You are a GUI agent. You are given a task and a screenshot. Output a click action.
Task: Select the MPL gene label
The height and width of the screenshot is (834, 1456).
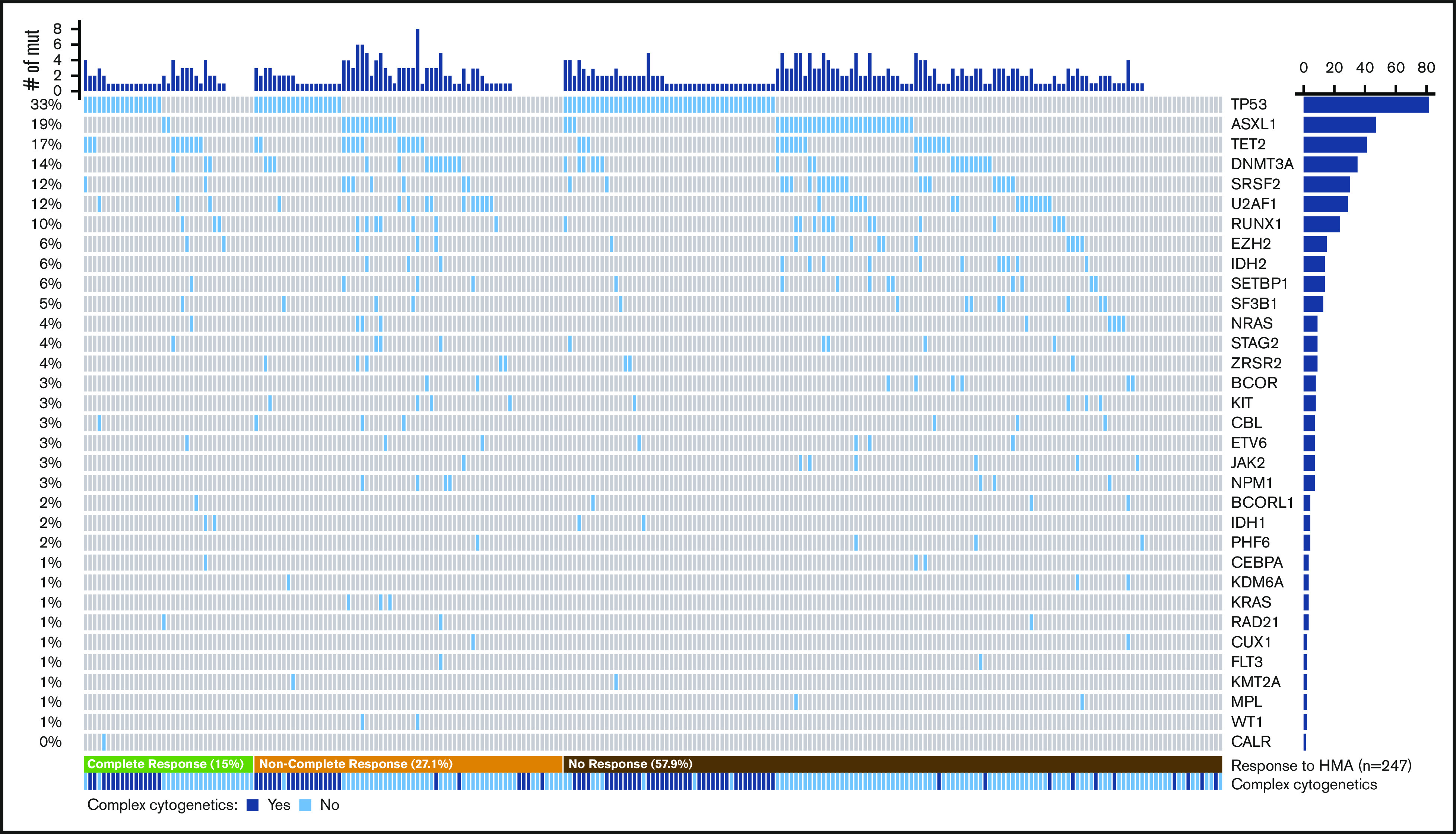(1246, 702)
